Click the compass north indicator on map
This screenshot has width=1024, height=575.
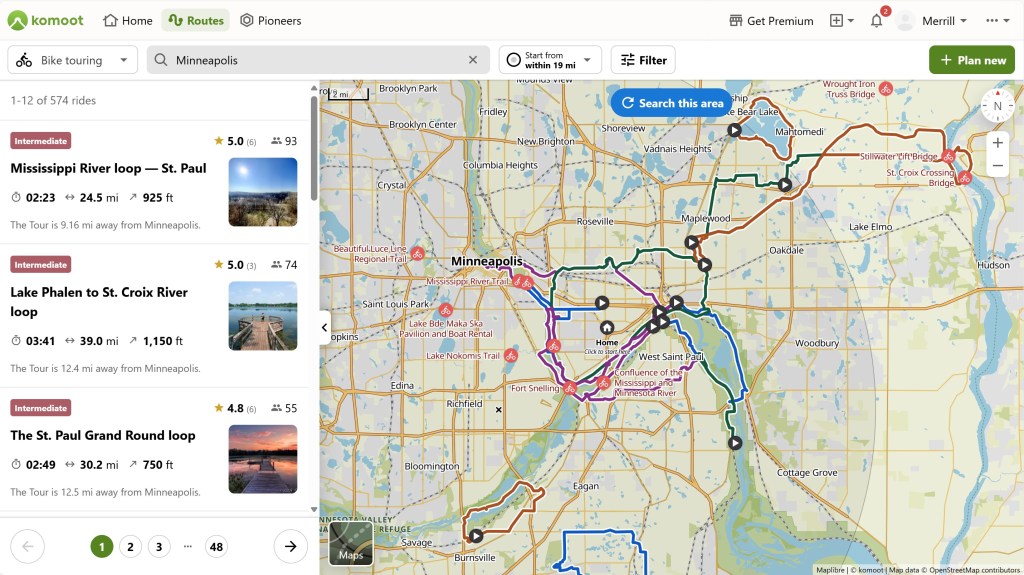(997, 106)
